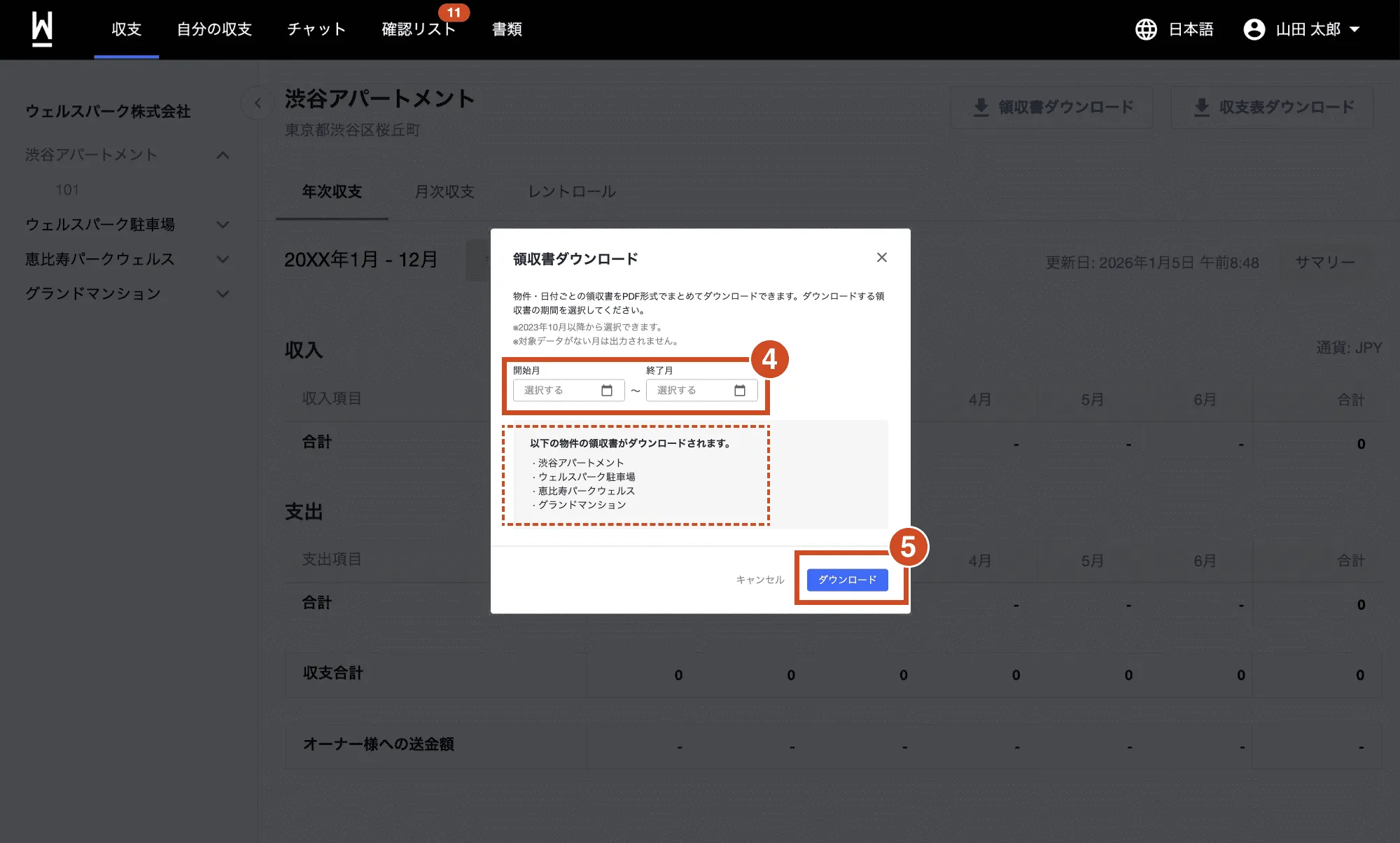Open 書類 menu item
This screenshot has height=843, width=1400.
coord(507,29)
